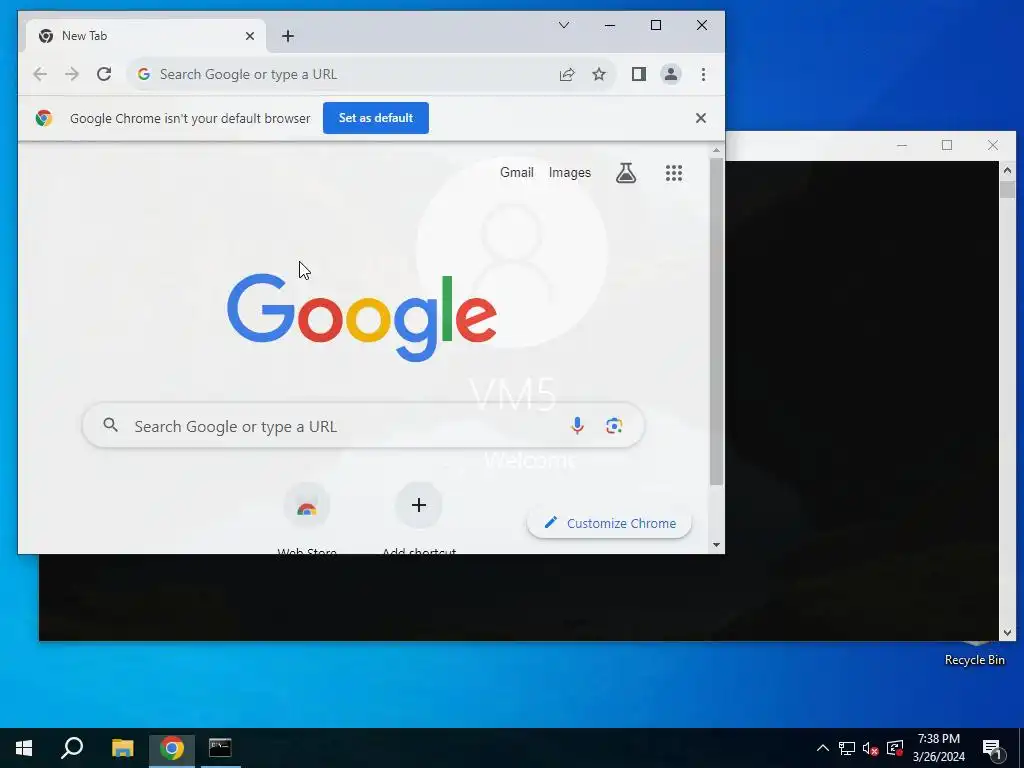Open a new tab with plus button
The image size is (1024, 768).
tap(288, 36)
